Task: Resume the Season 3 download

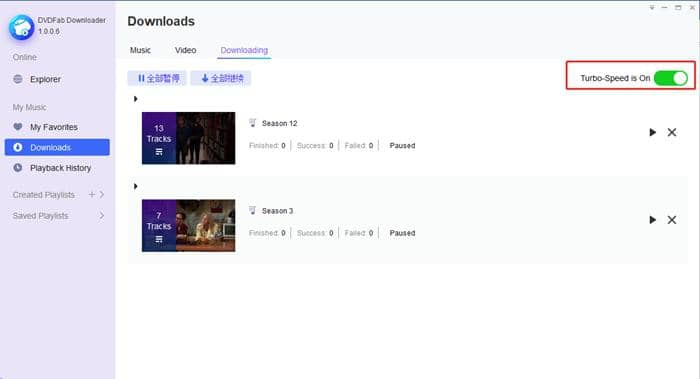Action: 652,220
